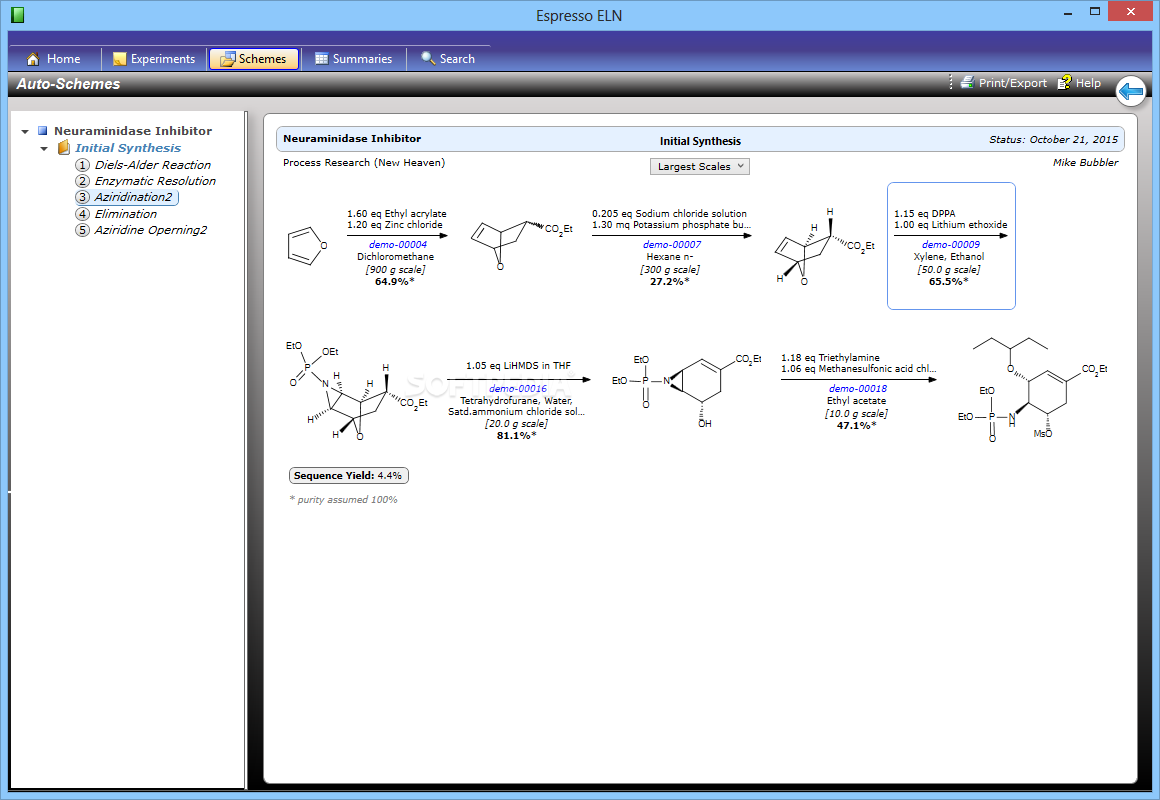Click the Summaries table icon
Image resolution: width=1160 pixels, height=800 pixels.
click(322, 58)
